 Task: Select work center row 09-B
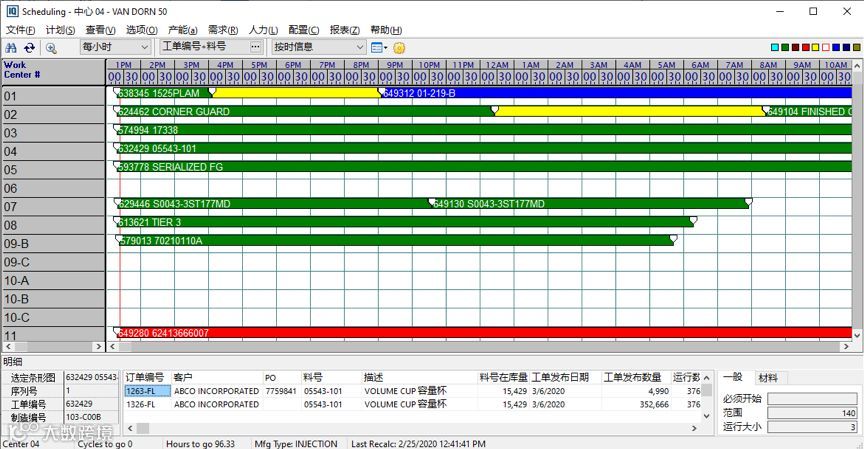point(53,244)
